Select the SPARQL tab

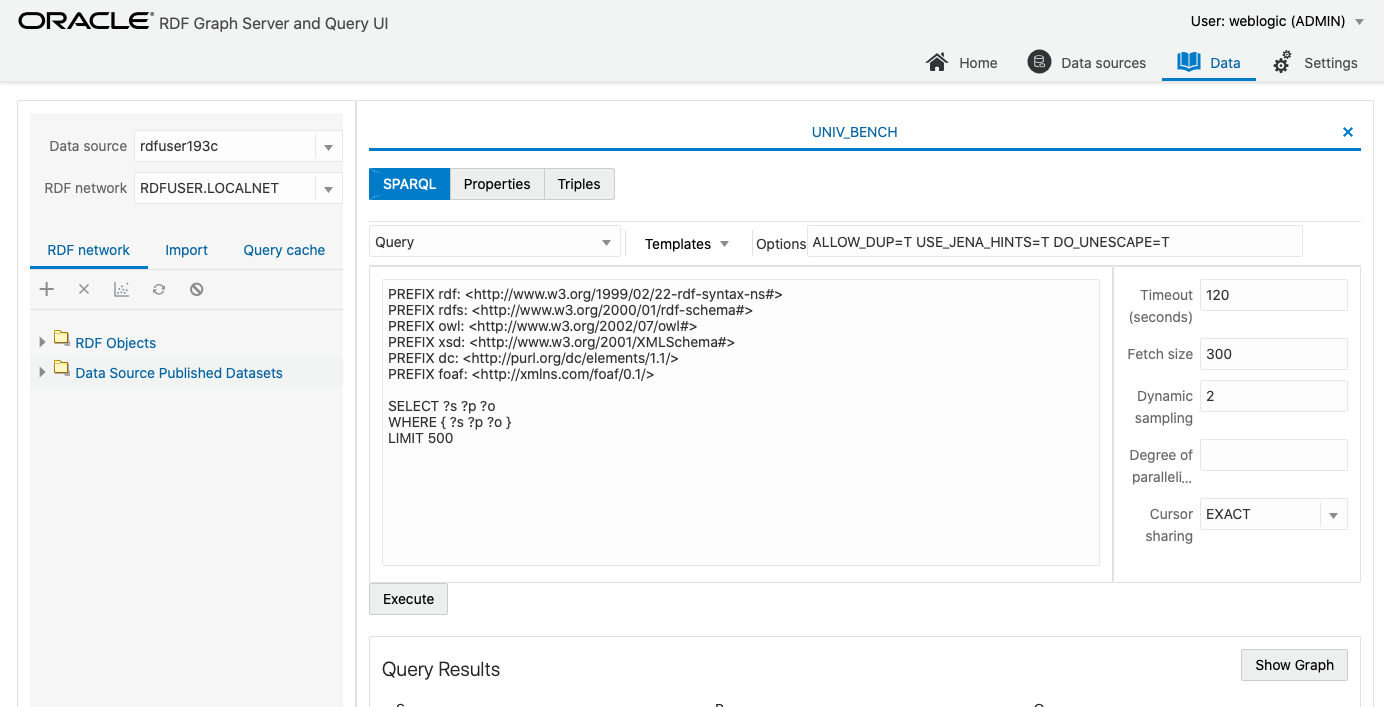(410, 184)
